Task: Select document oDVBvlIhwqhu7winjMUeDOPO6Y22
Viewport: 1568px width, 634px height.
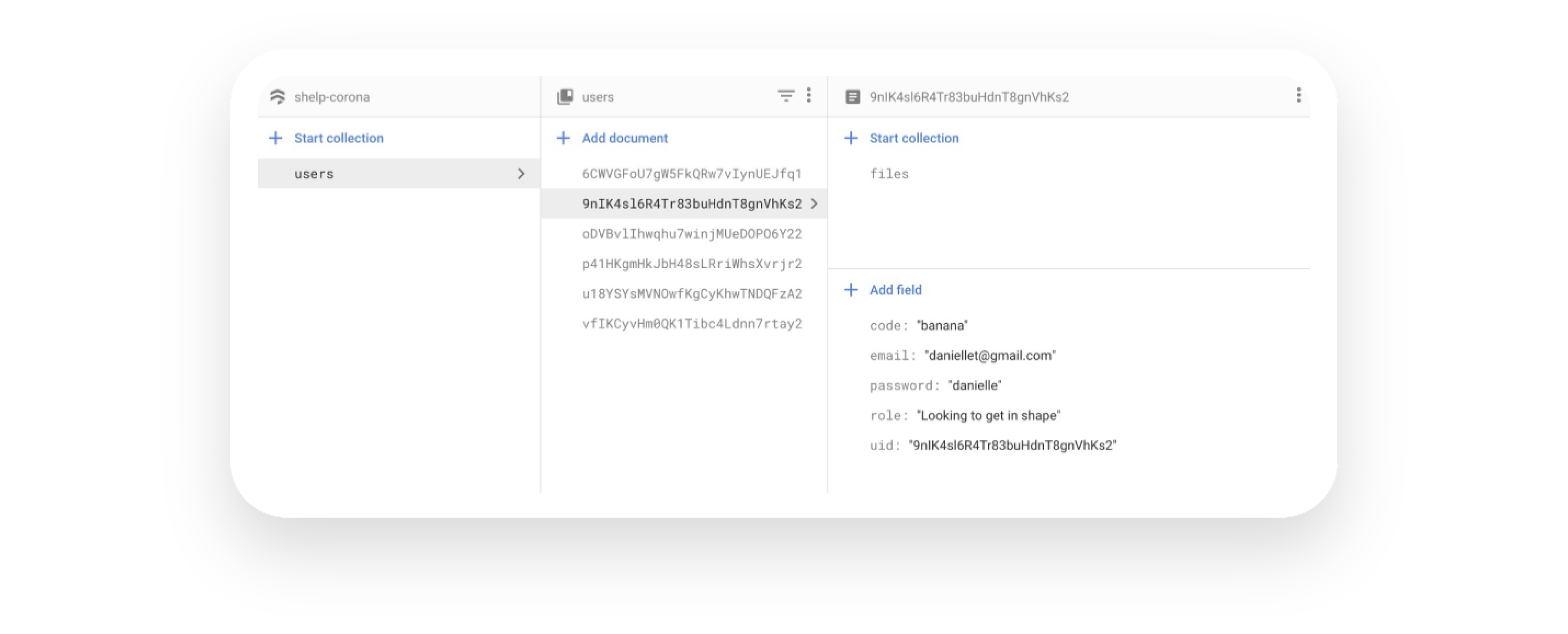Action: pos(691,234)
